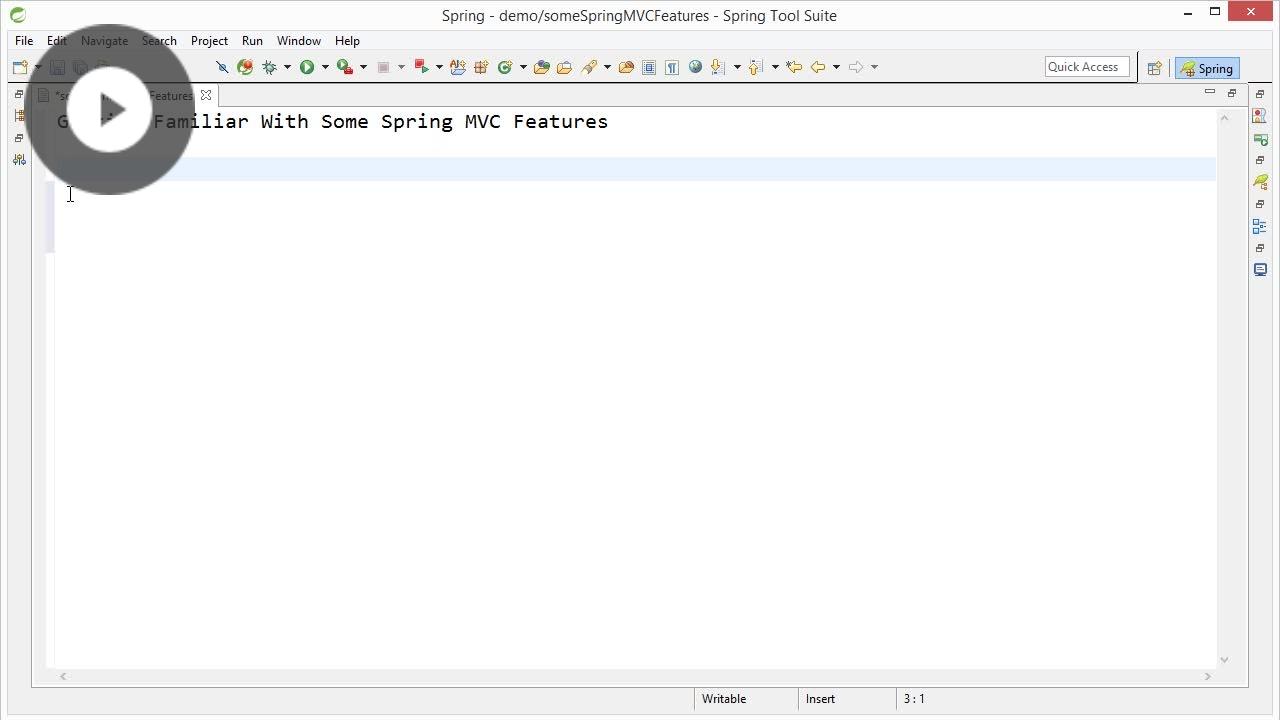Image resolution: width=1280 pixels, height=720 pixels.
Task: Click the Back navigation arrow icon
Action: [x=820, y=67]
